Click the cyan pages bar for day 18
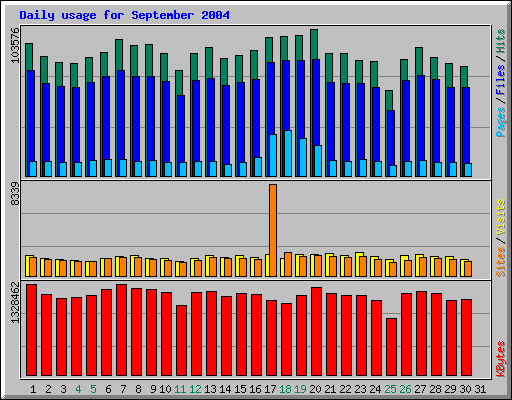 [x=288, y=153]
